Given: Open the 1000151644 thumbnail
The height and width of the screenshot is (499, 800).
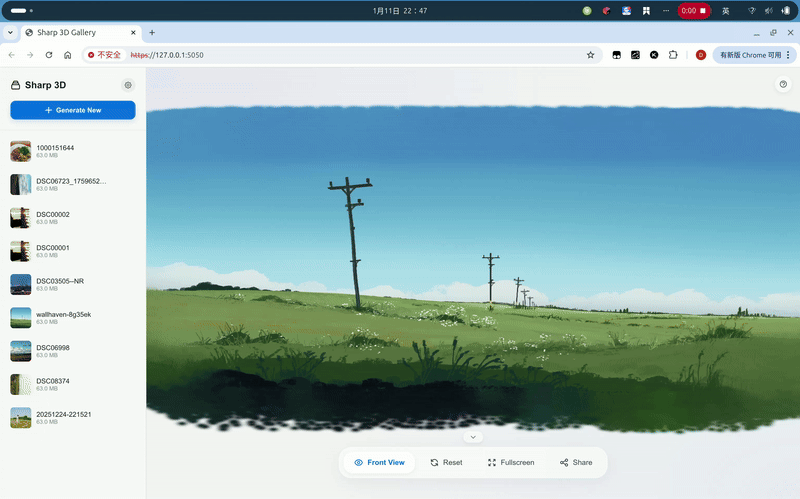Looking at the screenshot, I should tap(20, 152).
